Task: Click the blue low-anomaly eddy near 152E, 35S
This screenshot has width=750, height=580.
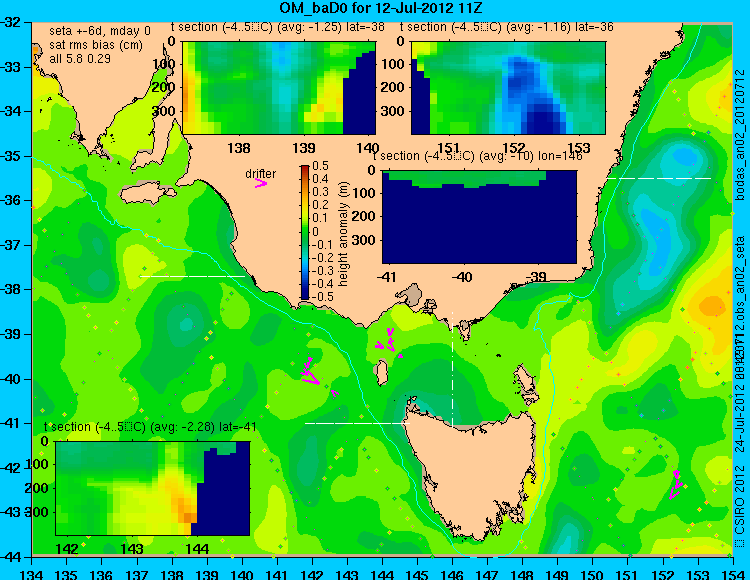Action: coord(684,157)
